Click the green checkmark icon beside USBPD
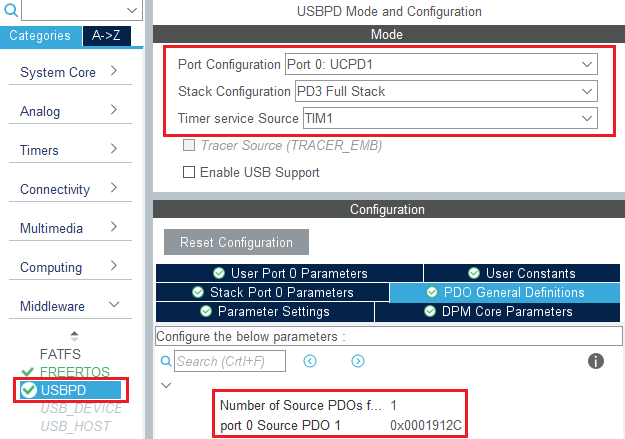Screen dimensions: 625x439 (x=29, y=390)
